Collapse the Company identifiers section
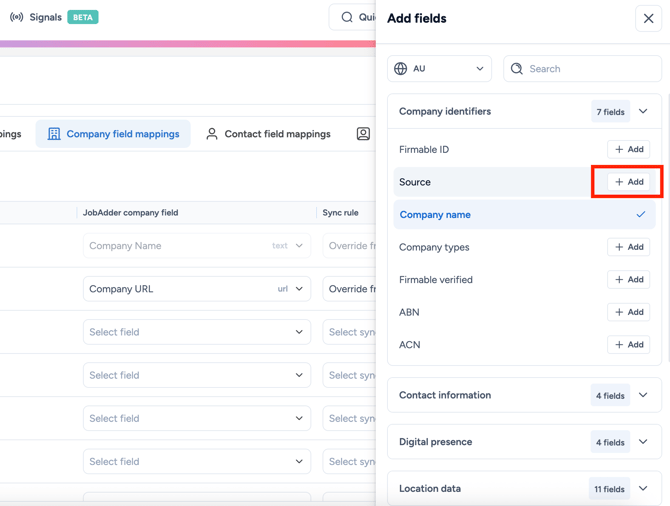This screenshot has width=670, height=506. pyautogui.click(x=643, y=112)
